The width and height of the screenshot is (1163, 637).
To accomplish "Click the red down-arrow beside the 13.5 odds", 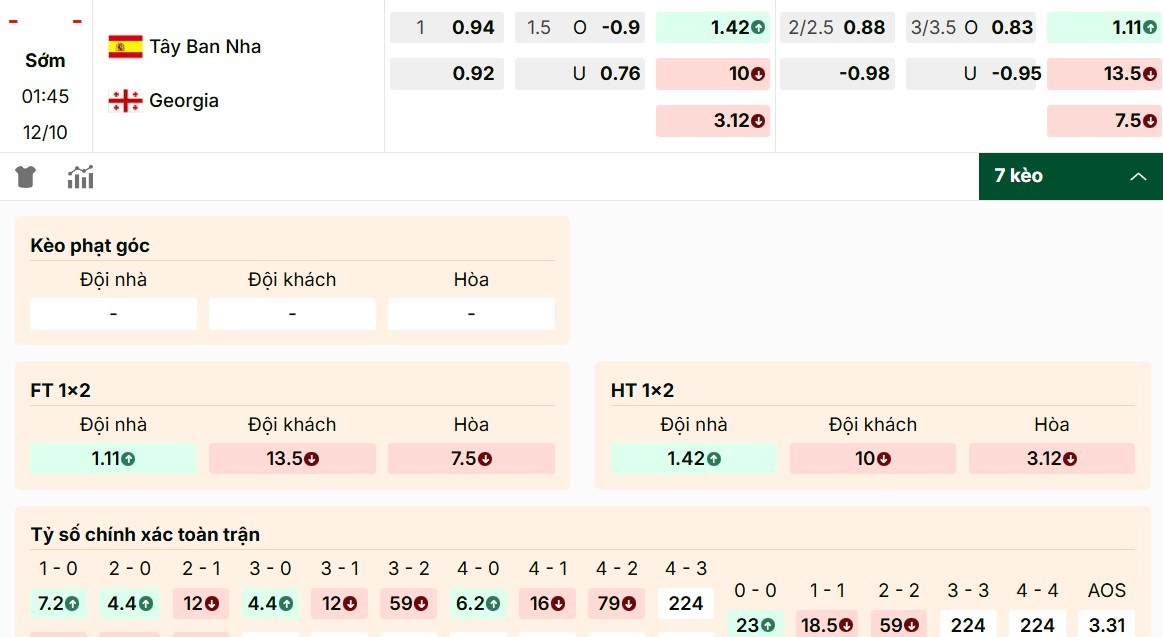I will 1151,73.
